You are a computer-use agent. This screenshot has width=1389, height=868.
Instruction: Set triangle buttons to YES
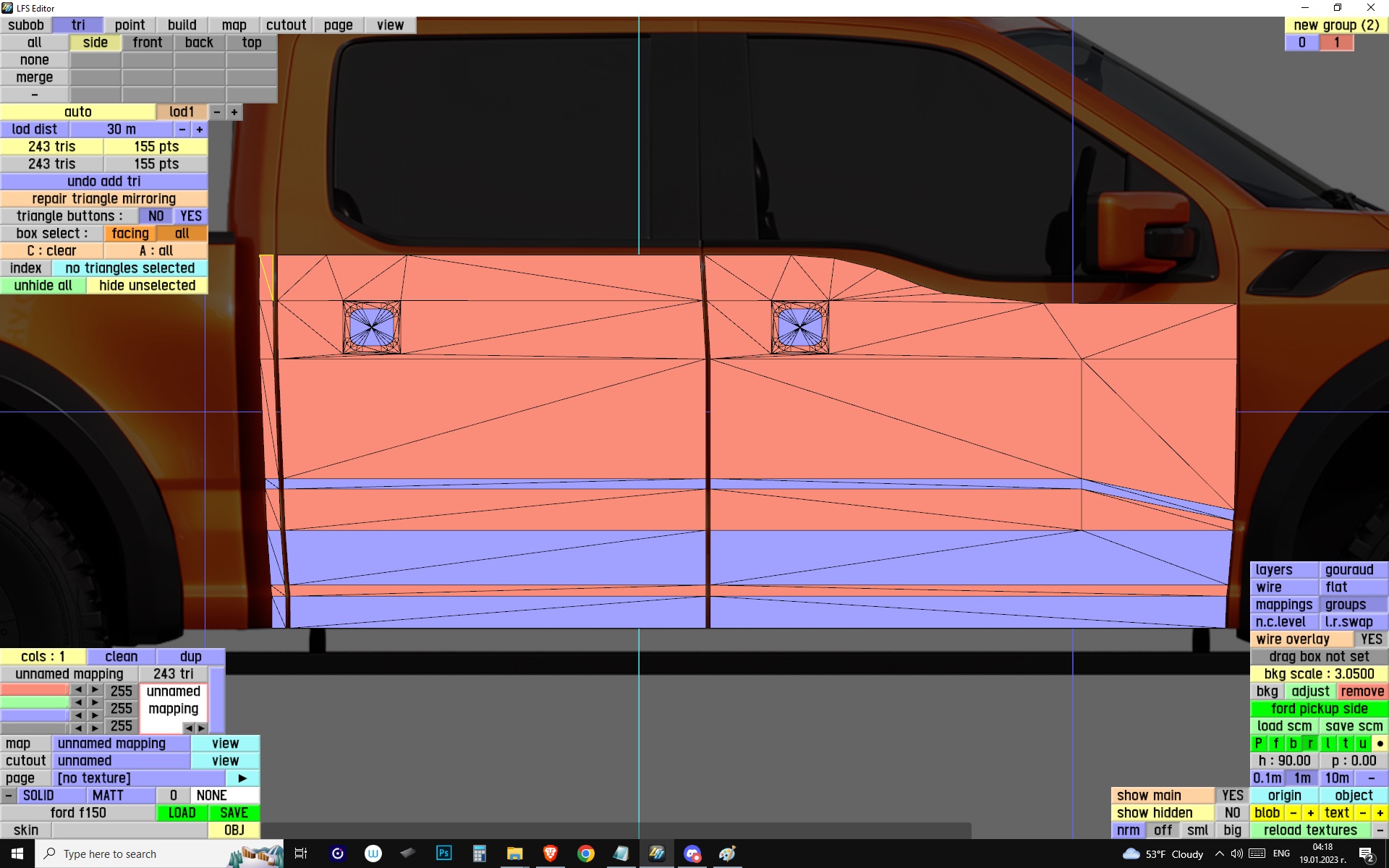(190, 216)
